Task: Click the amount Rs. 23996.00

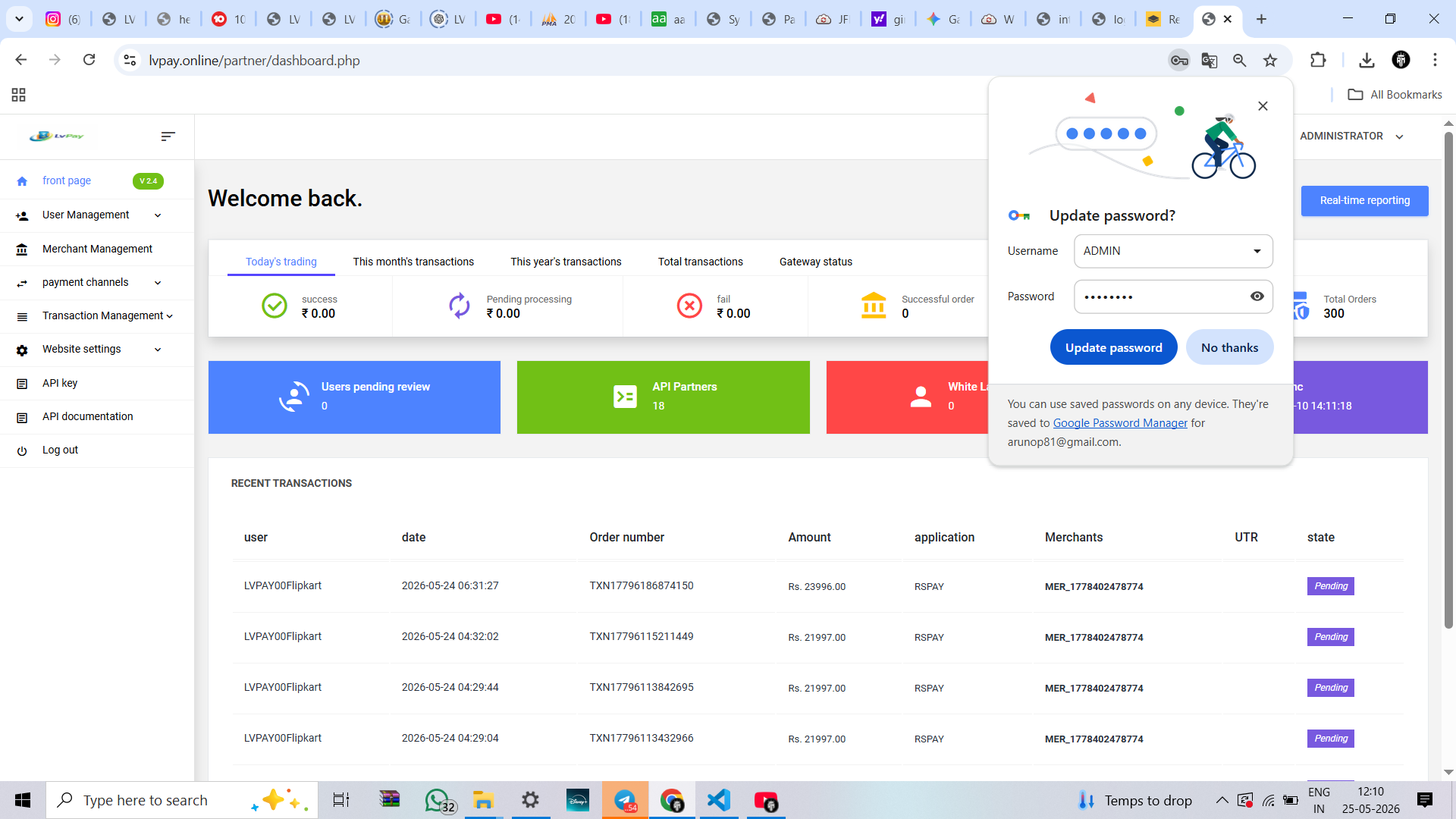Action: (x=817, y=587)
